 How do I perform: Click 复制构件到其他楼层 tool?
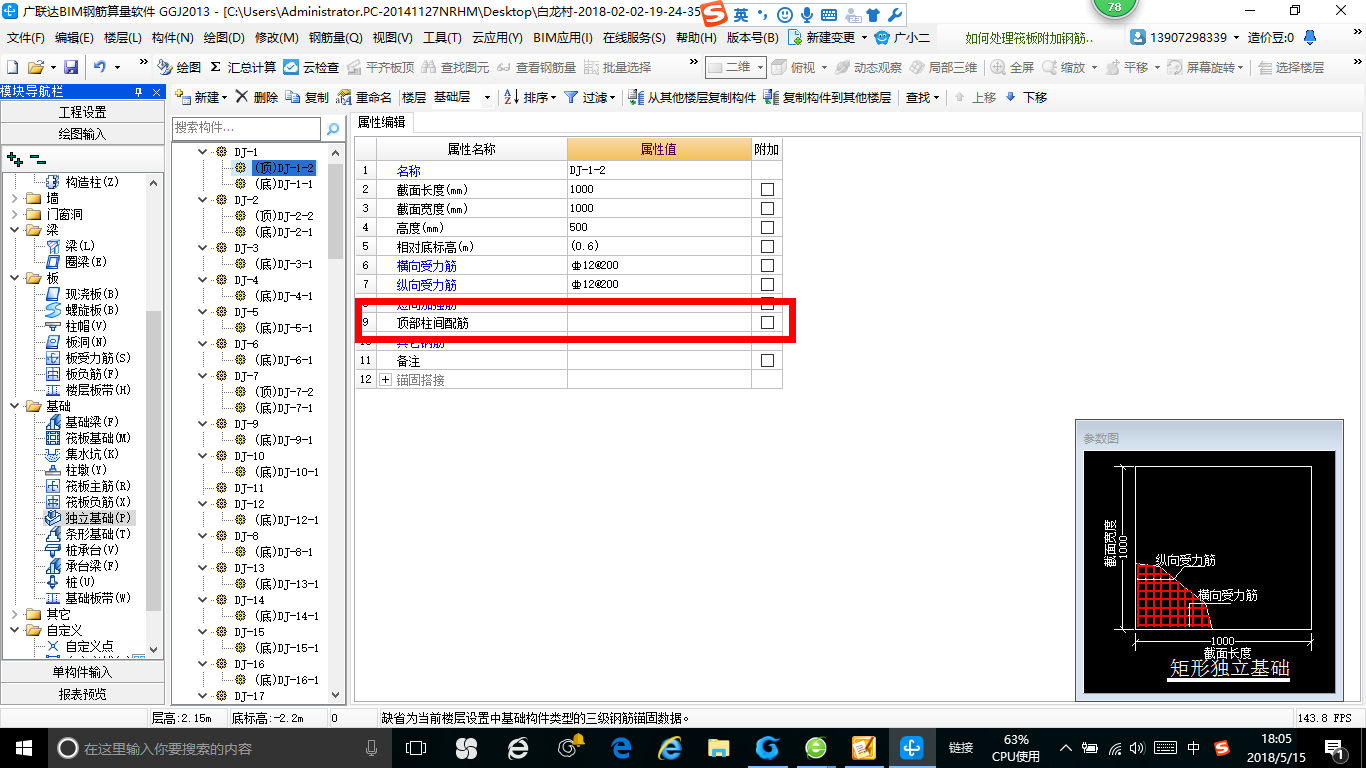tap(827, 97)
